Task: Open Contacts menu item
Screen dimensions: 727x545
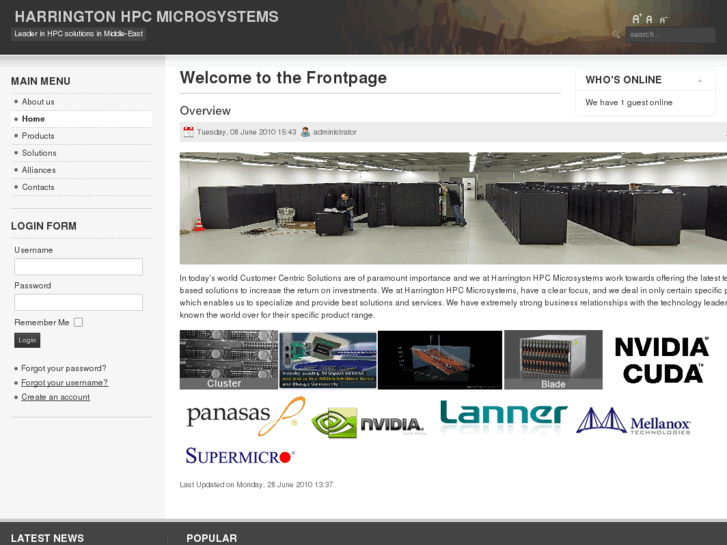Action: [x=38, y=187]
